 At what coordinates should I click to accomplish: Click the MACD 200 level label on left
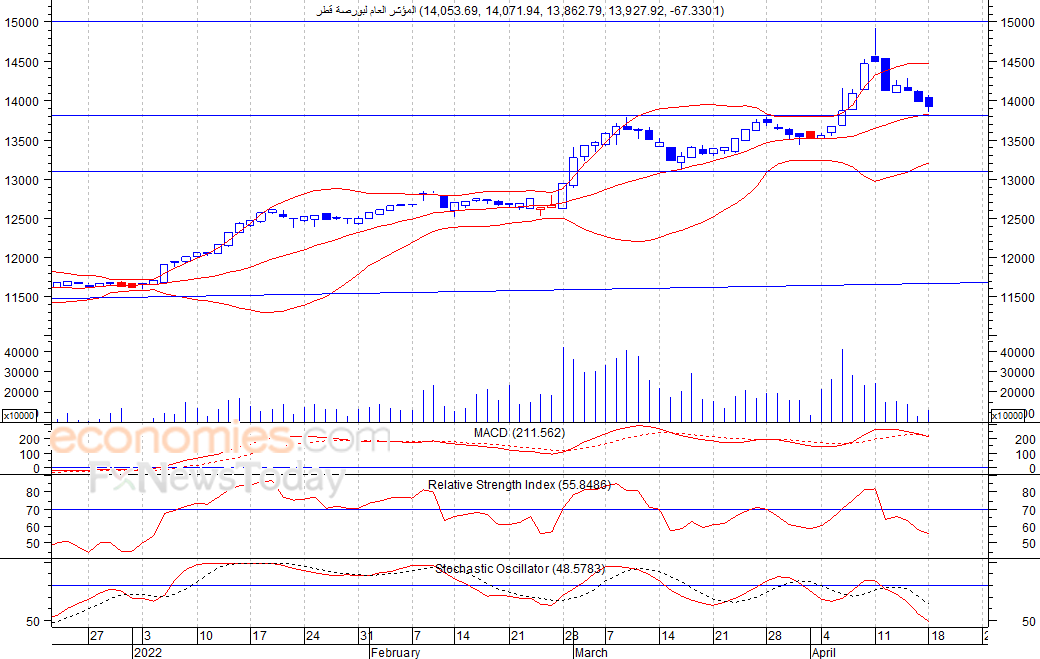[x=30, y=440]
